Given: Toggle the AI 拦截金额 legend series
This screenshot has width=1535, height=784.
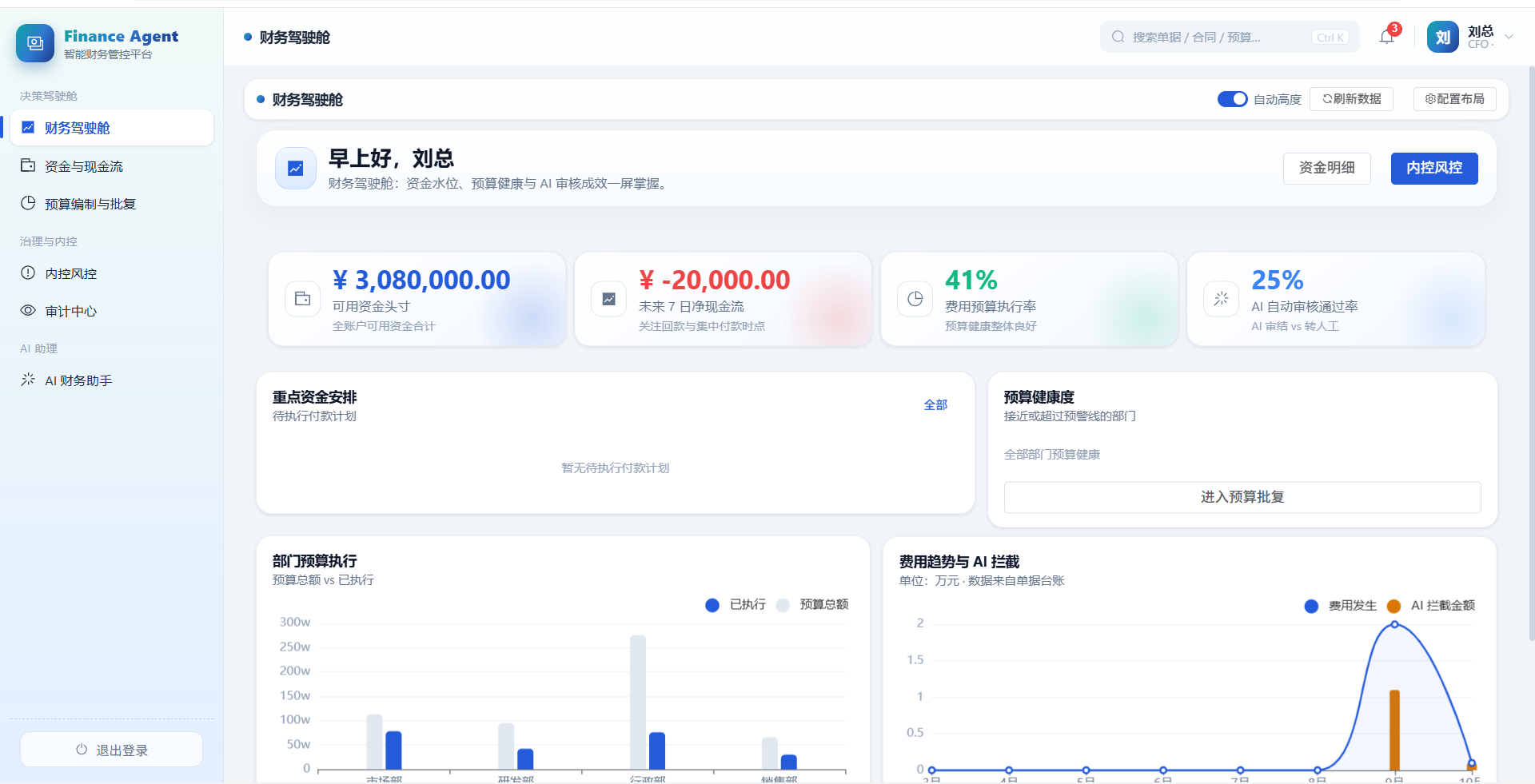Looking at the screenshot, I should (1431, 606).
